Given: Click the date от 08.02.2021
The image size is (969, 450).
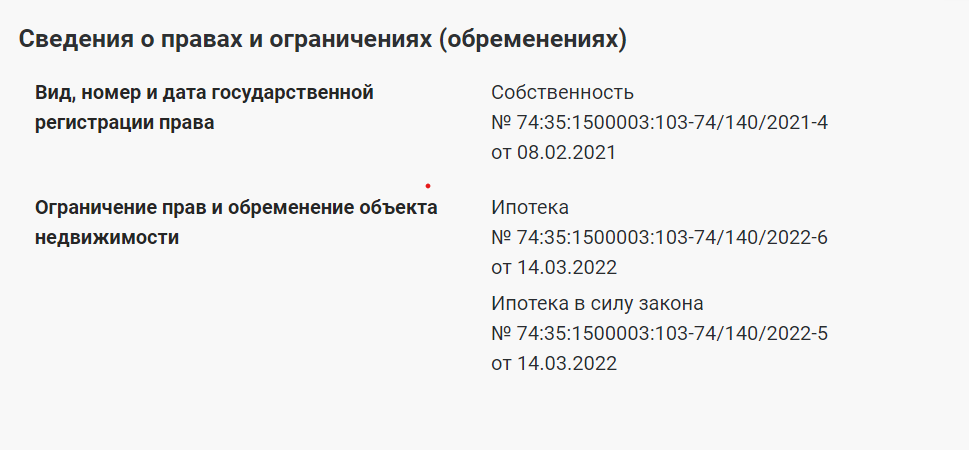Looking at the screenshot, I should click(554, 152).
